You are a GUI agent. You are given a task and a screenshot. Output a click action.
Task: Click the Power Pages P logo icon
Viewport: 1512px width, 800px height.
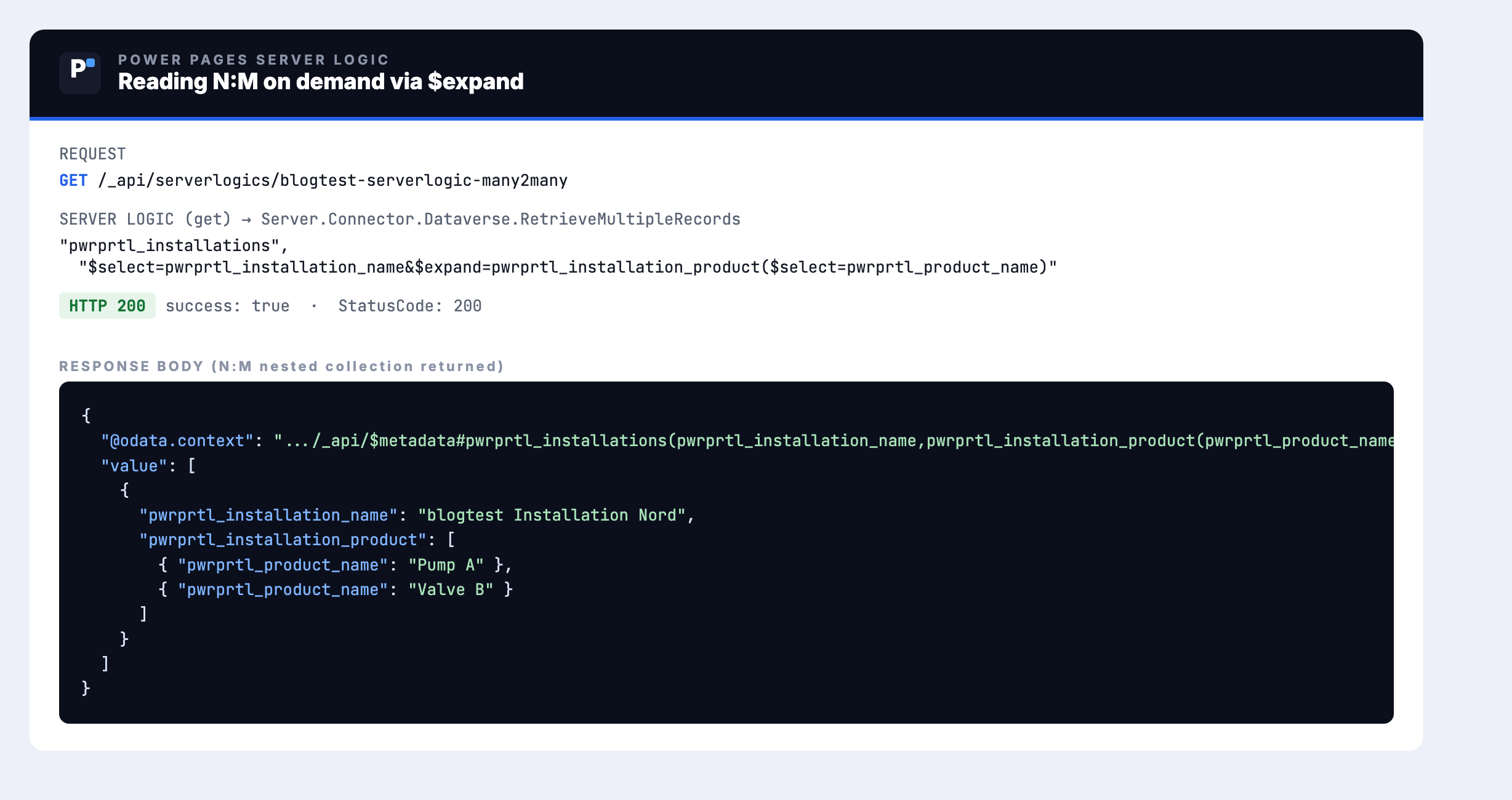80,73
